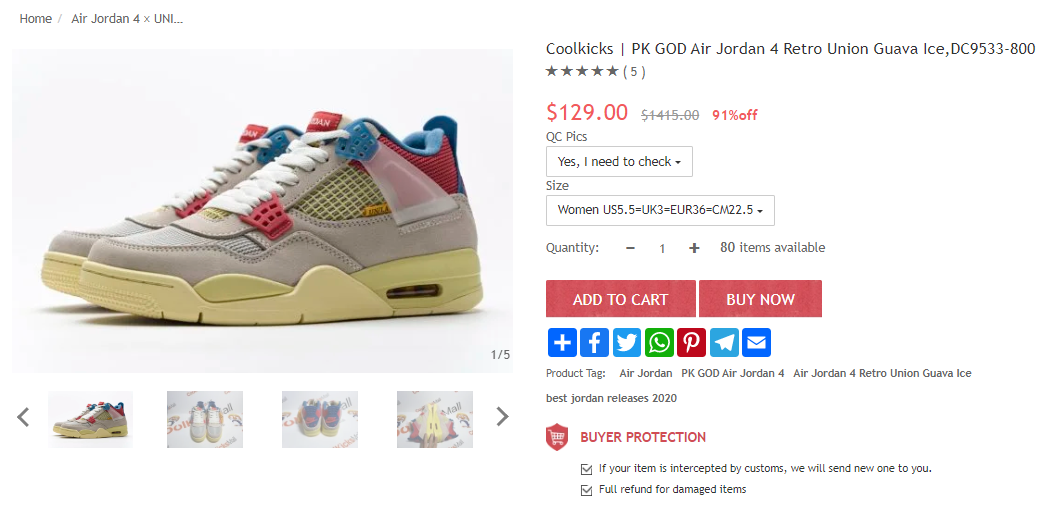Screen dimensions: 1060x511
Task: Increase quantity with plus button
Action: click(694, 248)
